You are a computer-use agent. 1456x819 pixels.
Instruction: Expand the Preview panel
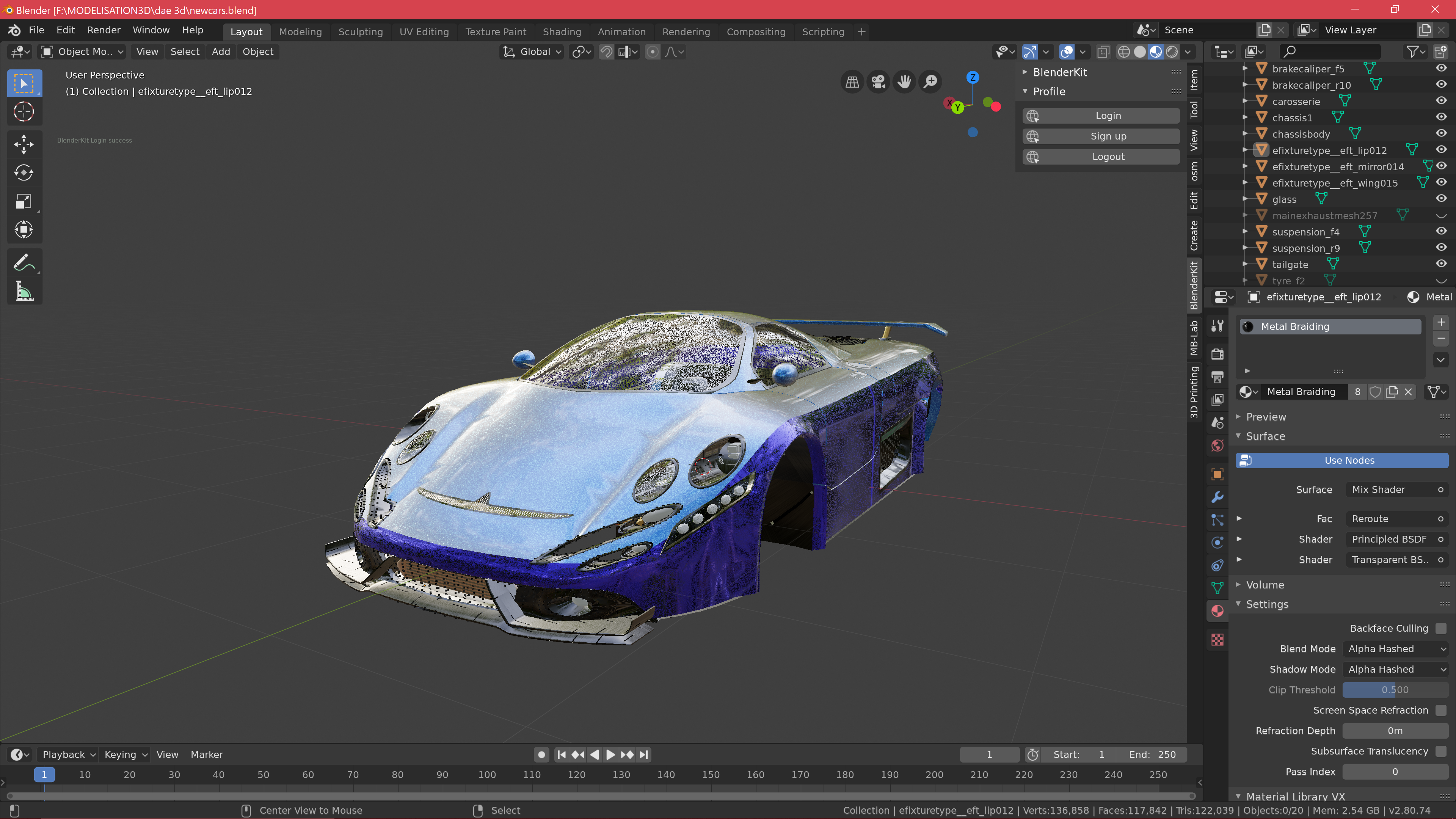(x=1266, y=417)
